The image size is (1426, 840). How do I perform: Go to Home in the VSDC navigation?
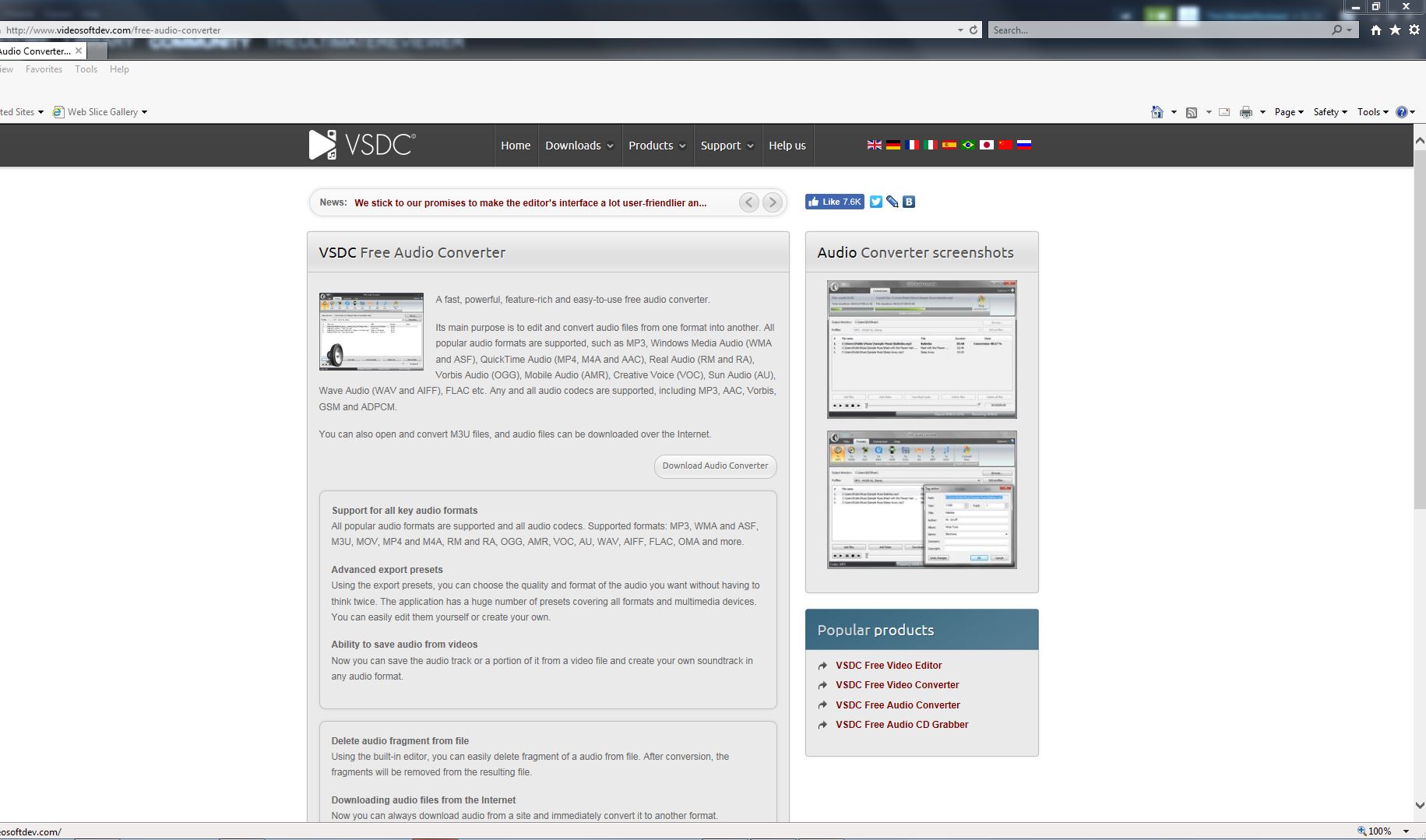click(x=516, y=146)
